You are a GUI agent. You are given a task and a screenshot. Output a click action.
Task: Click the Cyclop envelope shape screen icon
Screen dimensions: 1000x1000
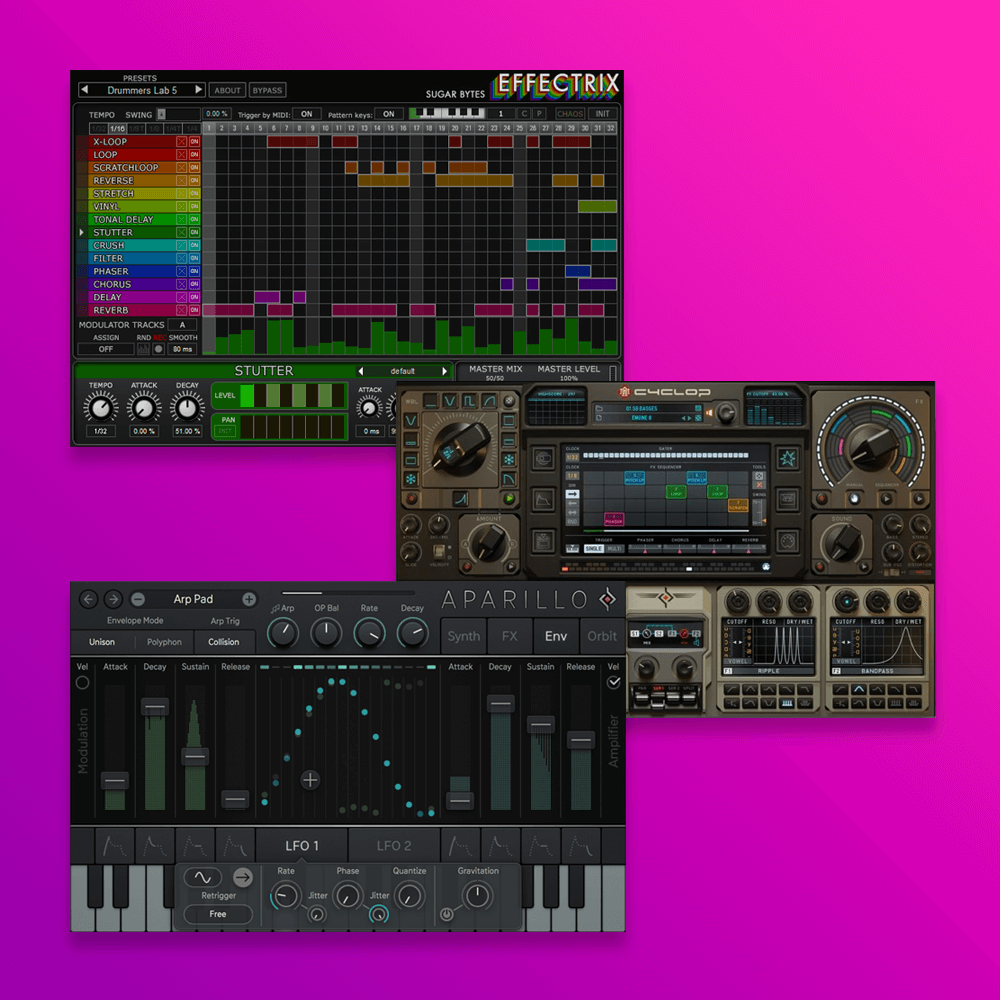click(x=543, y=501)
